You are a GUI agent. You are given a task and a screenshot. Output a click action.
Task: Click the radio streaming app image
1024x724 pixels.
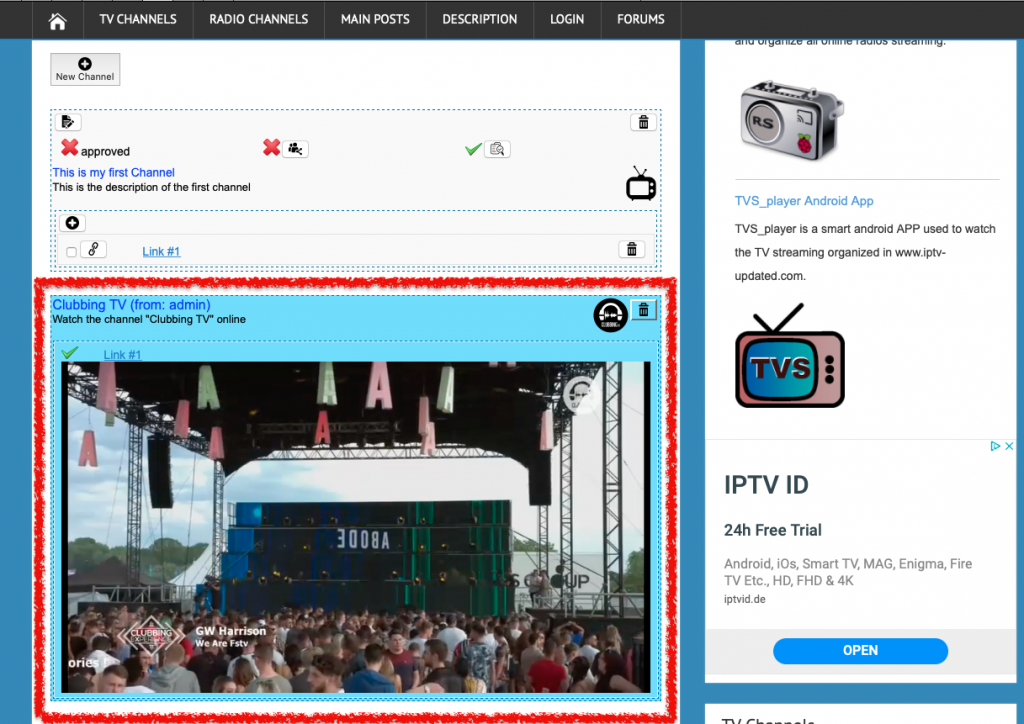(x=792, y=119)
